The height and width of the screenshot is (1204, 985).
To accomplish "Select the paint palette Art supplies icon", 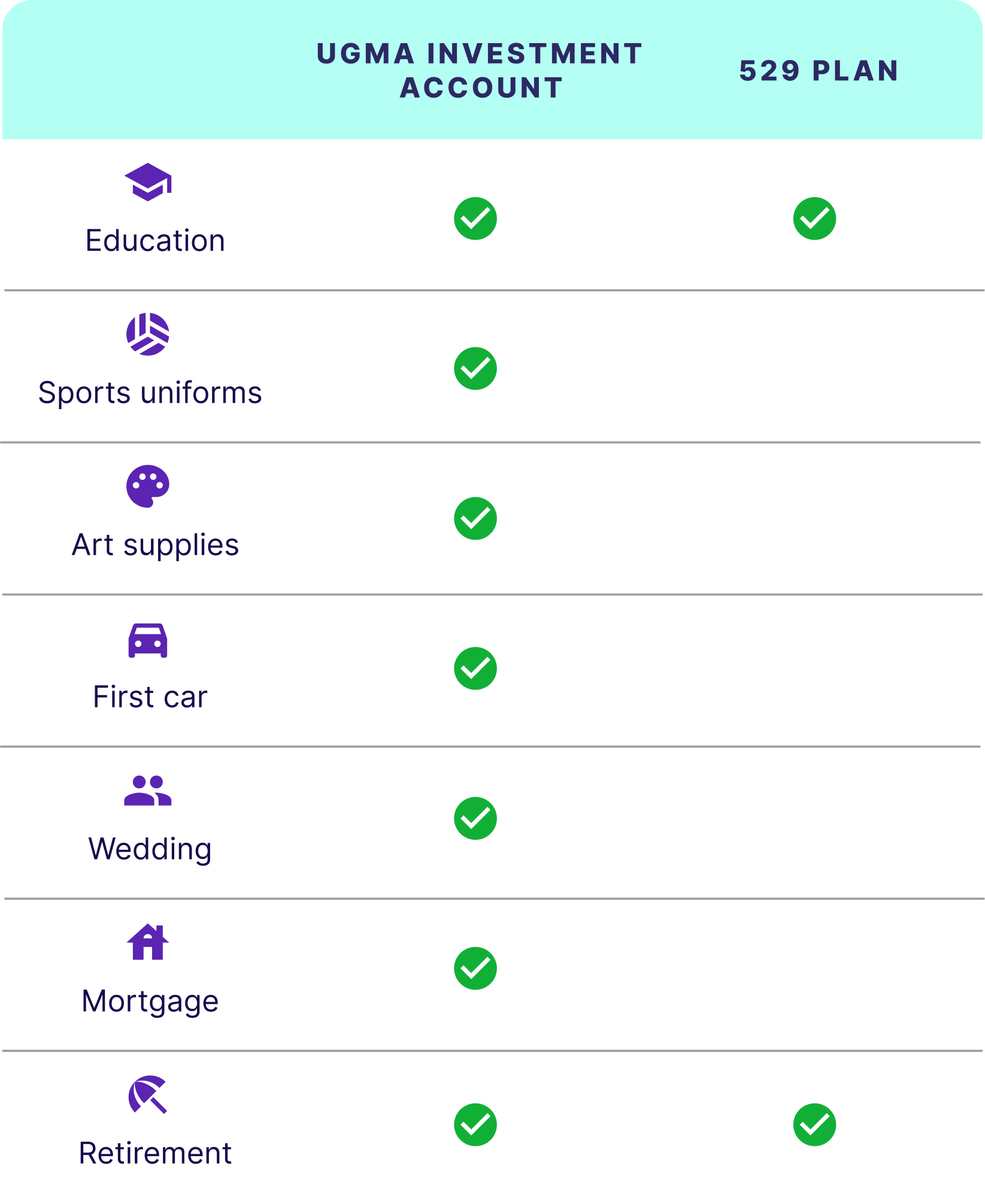I will coord(148,486).
